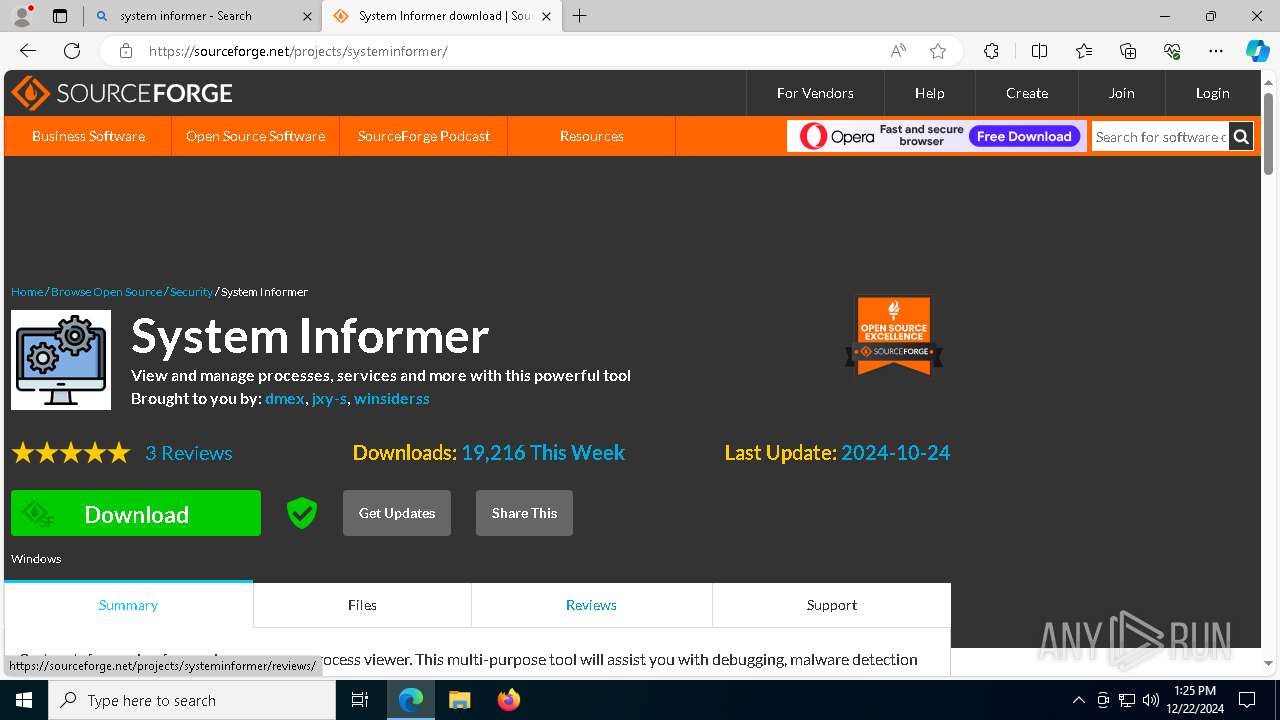Open the notifications center icon
Screen dimensions: 1280x720
tap(1247, 700)
